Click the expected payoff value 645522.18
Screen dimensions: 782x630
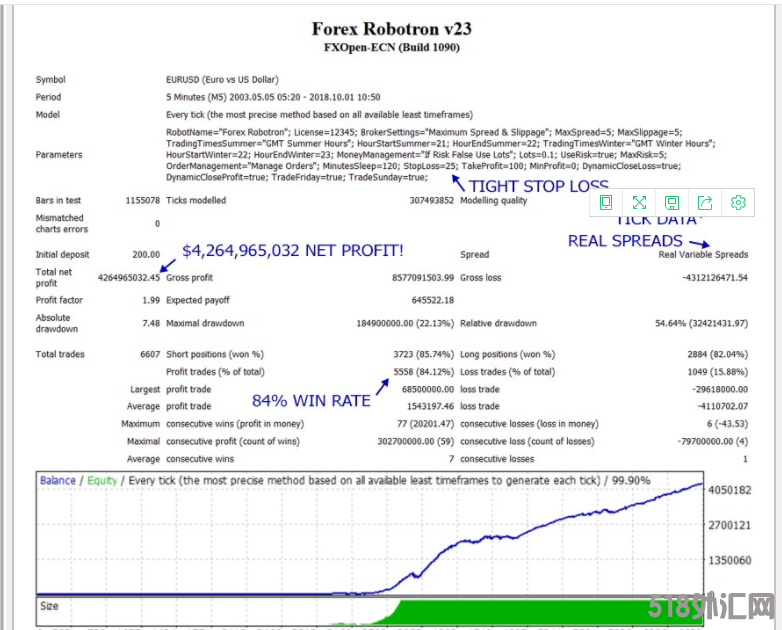point(432,300)
